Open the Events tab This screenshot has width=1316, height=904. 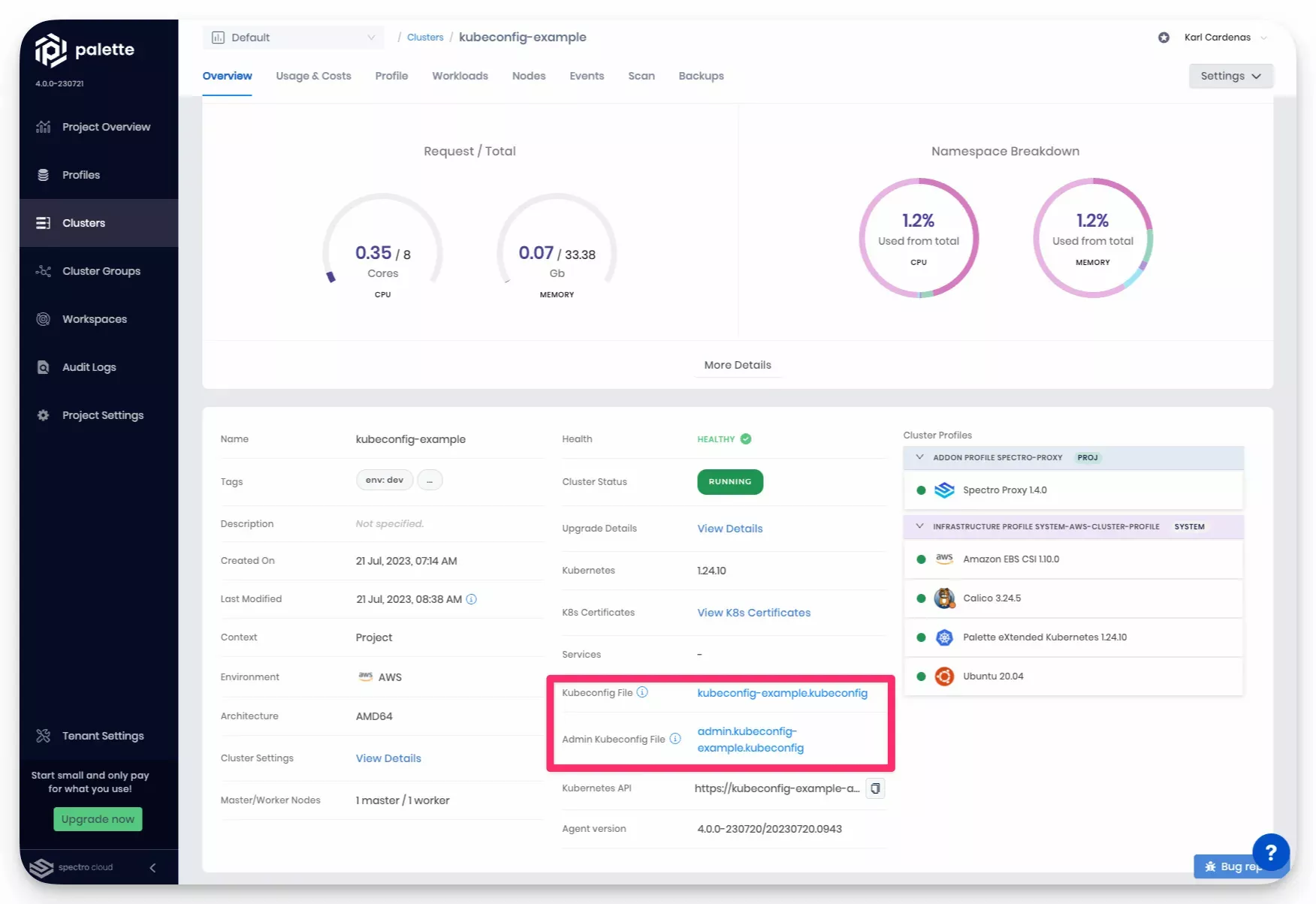(587, 76)
